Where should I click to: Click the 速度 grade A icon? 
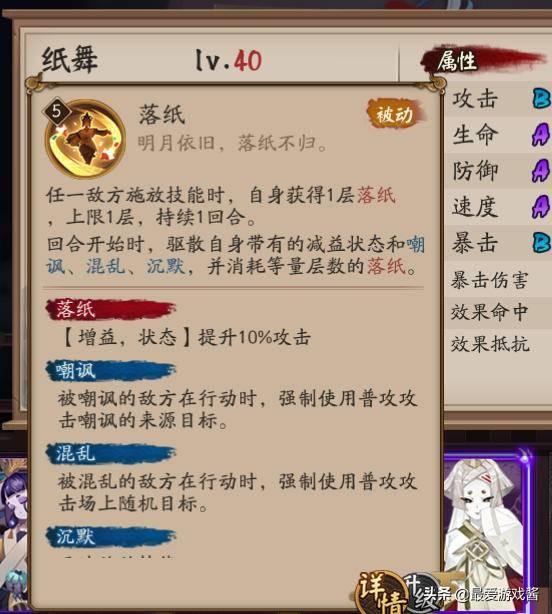tap(541, 207)
